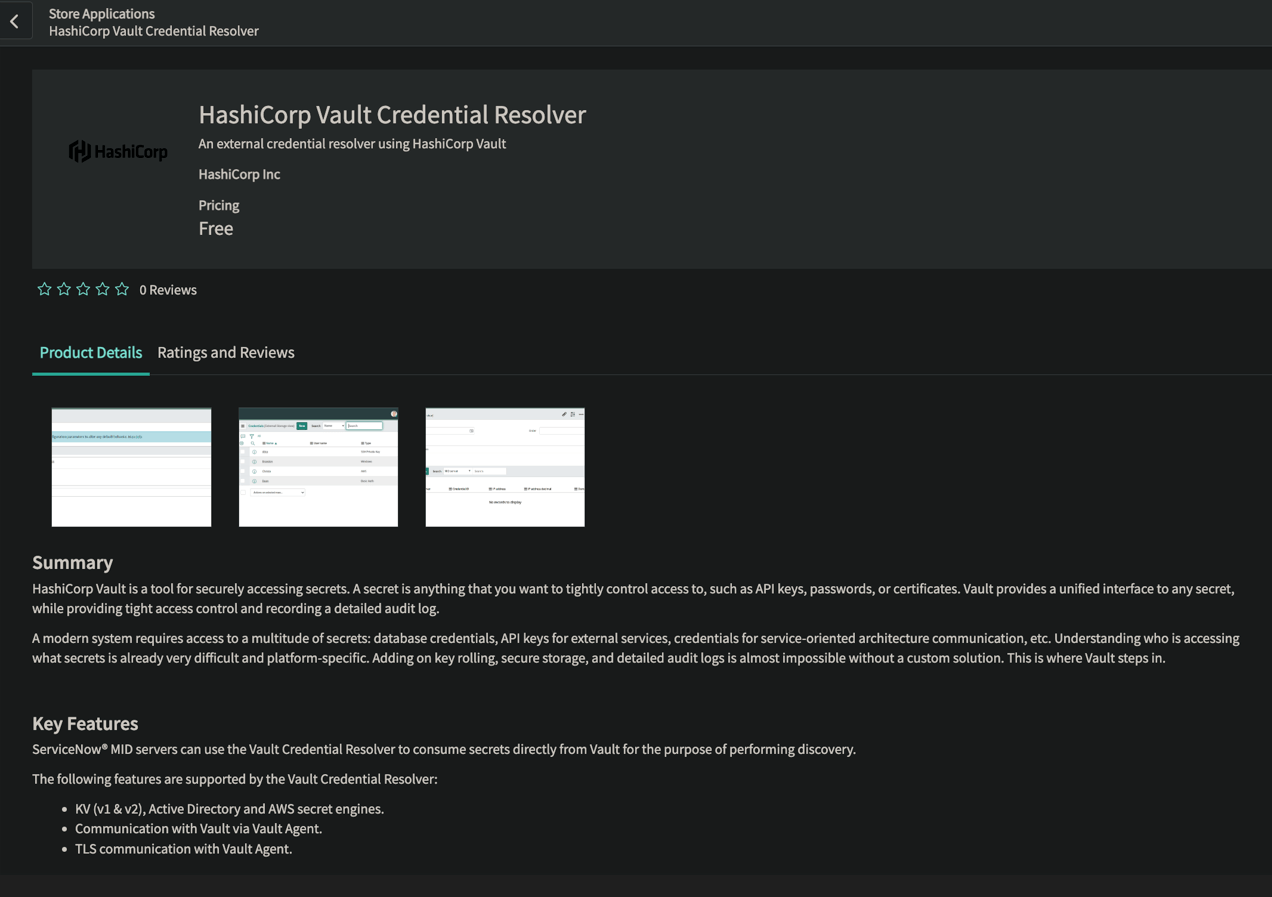Select the fourth rating star

click(x=102, y=288)
